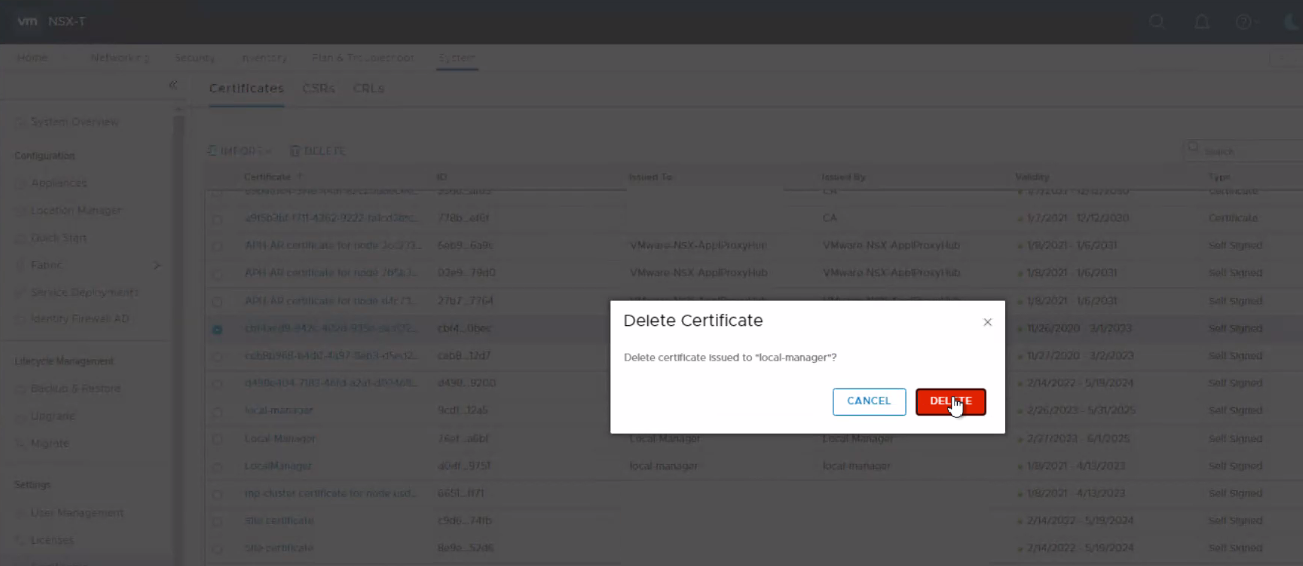The height and width of the screenshot is (566, 1303).
Task: Click the DELETE toolbar button with trash icon
Action: click(318, 151)
